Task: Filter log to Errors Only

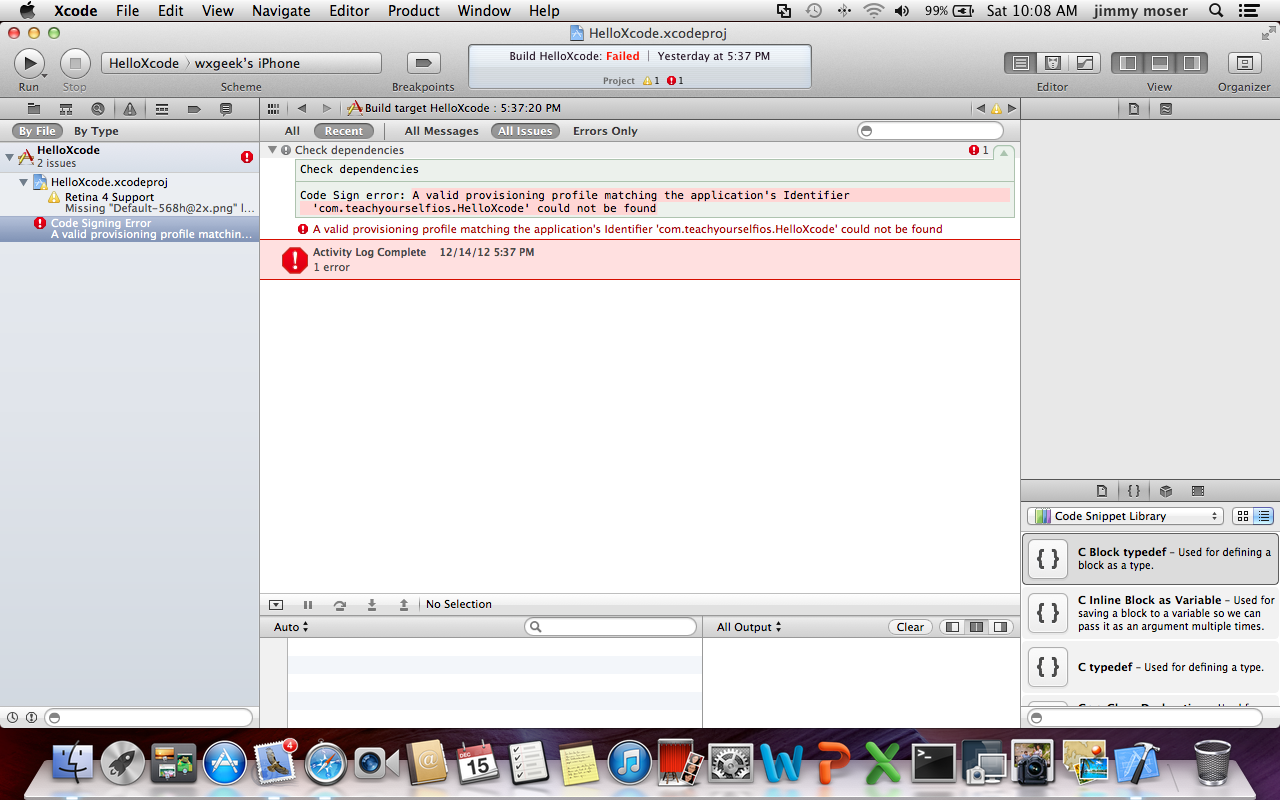Action: point(605,131)
